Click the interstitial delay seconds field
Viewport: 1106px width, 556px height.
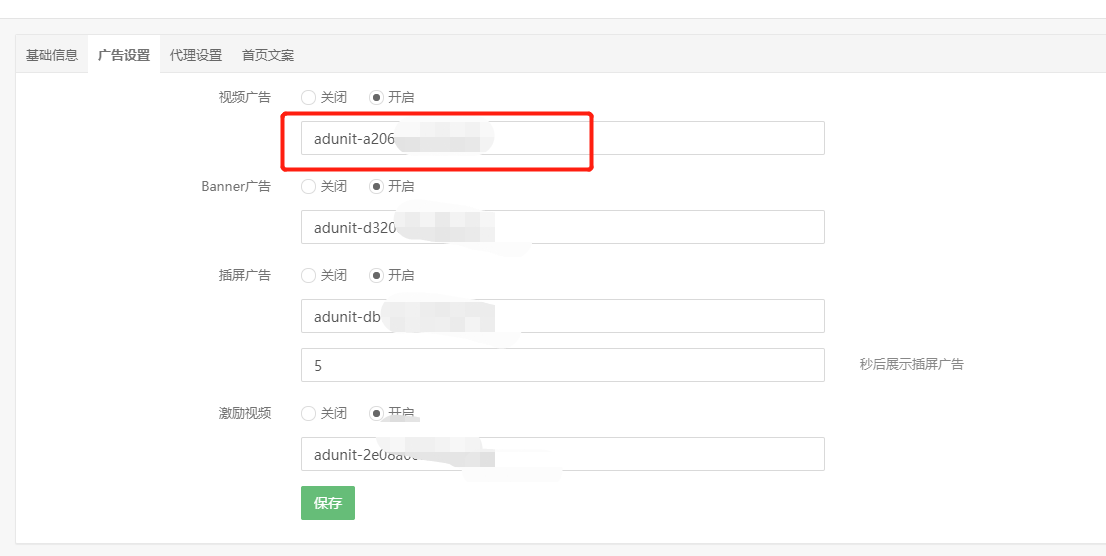[562, 365]
